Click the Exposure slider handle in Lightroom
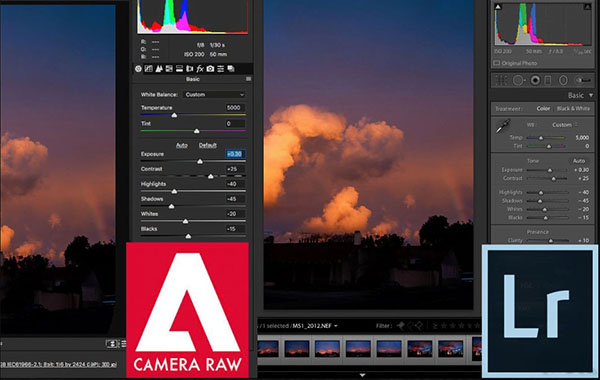 coord(550,170)
